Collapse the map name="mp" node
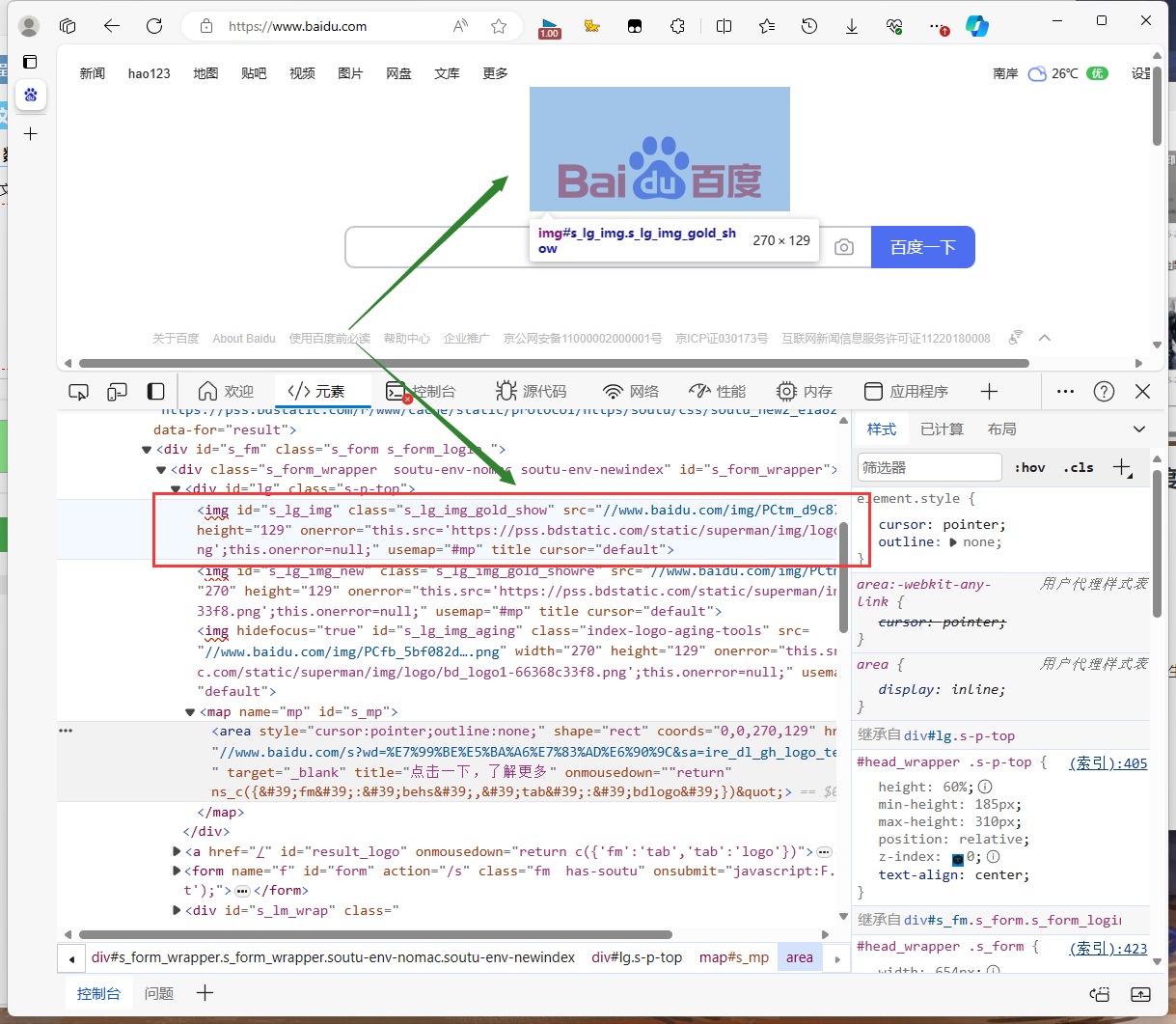The width and height of the screenshot is (1176, 1024). [190, 712]
